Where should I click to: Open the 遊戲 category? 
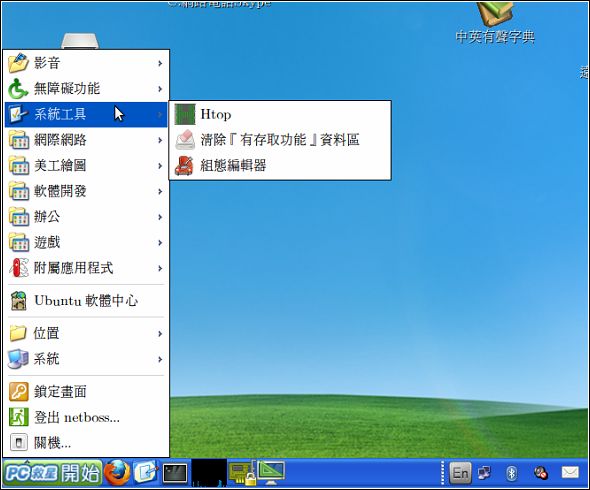[86, 242]
